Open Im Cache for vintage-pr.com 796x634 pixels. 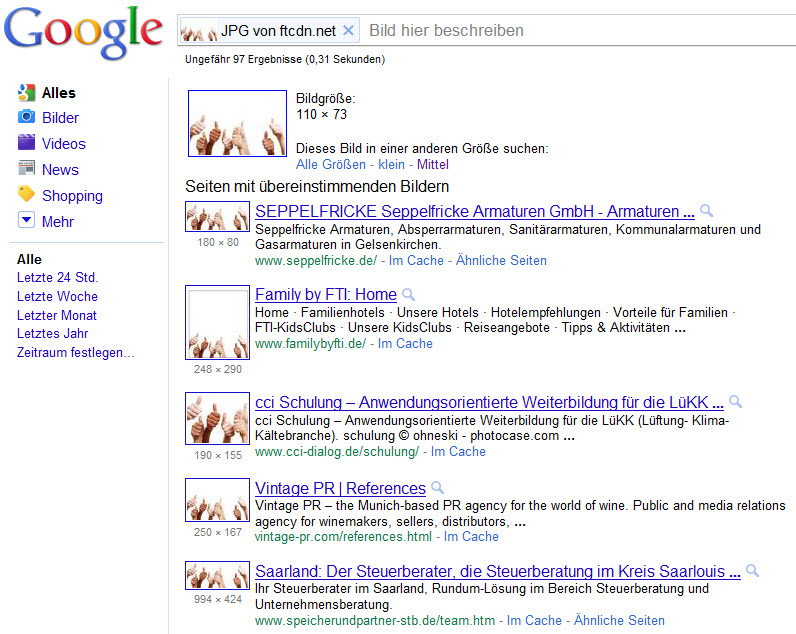[472, 537]
